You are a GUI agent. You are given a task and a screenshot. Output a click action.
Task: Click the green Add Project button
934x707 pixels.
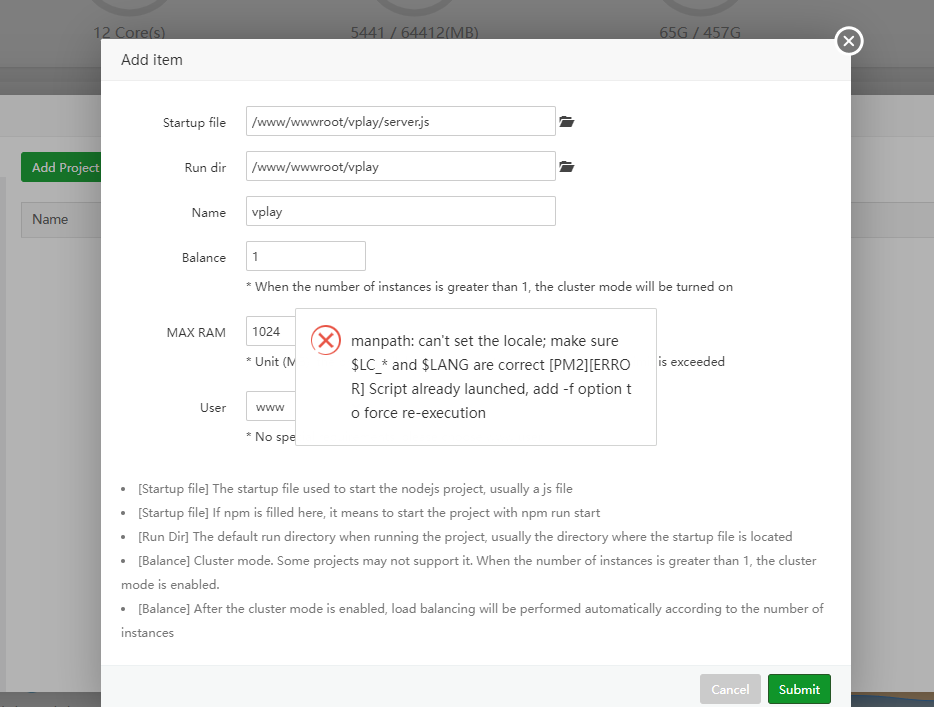tap(62, 167)
